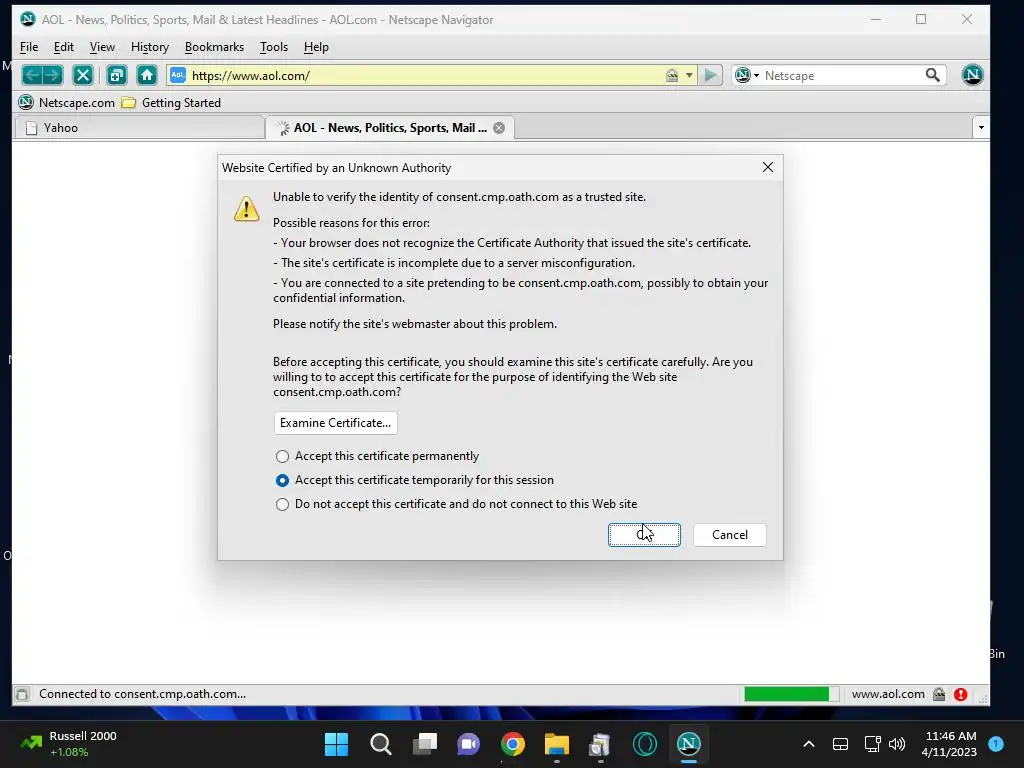Open the Russell 2000 widget

pyautogui.click(x=69, y=744)
